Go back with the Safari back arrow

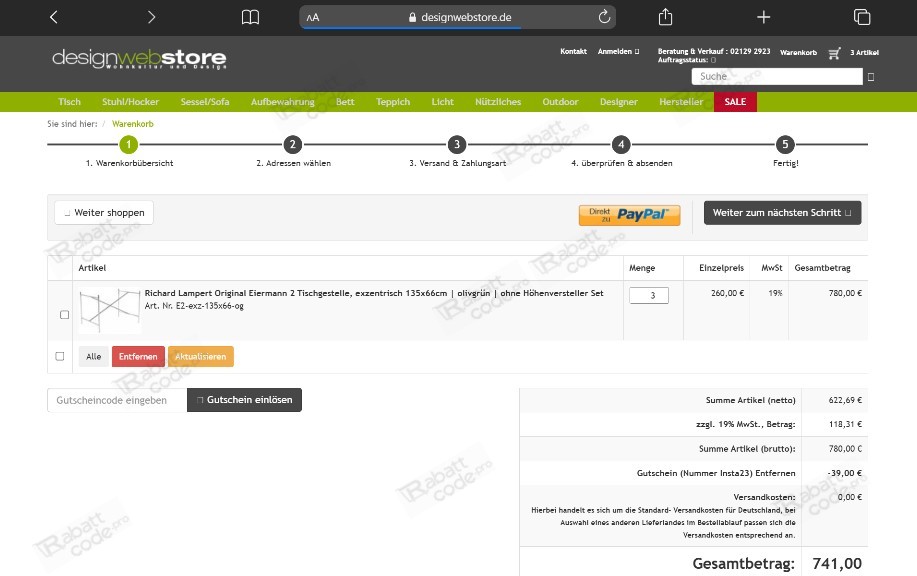[x=54, y=17]
